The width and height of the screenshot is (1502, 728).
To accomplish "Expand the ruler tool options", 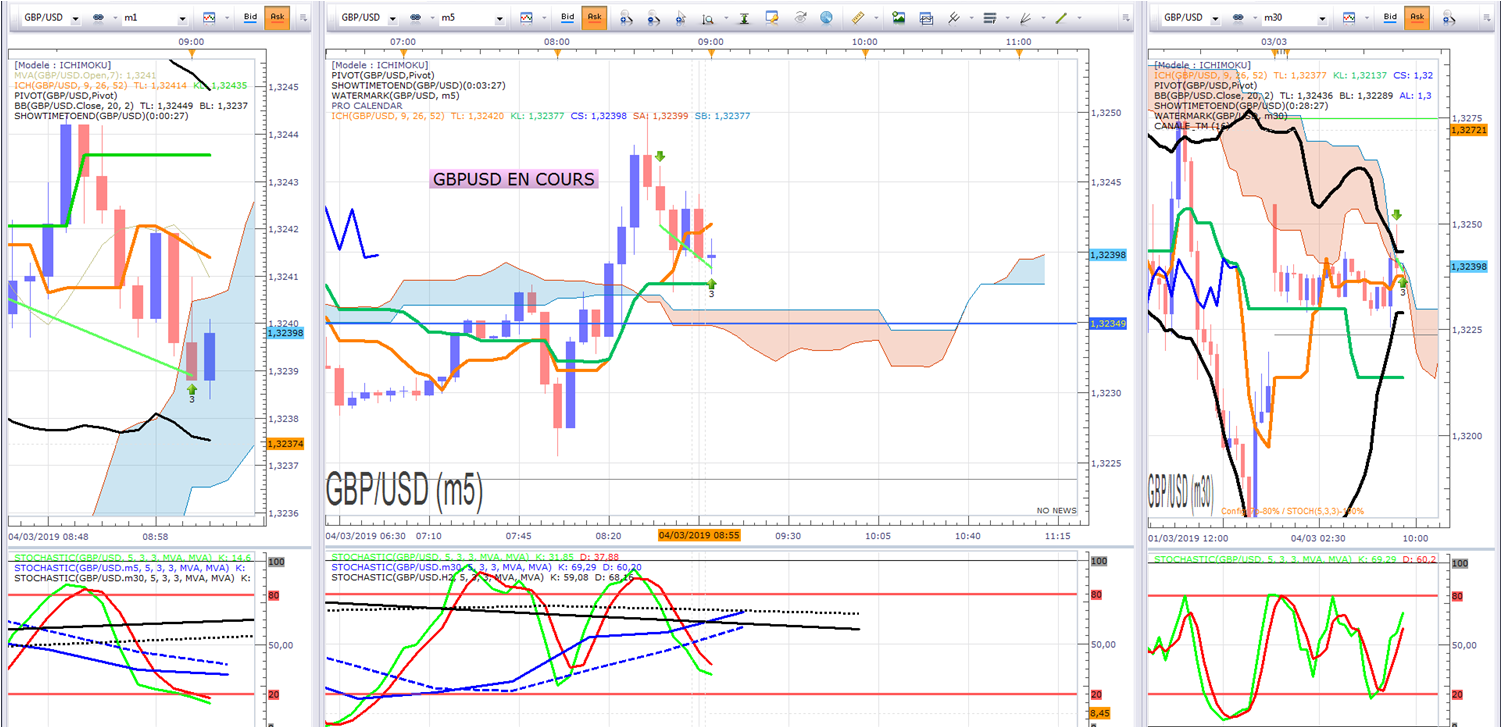I will coord(876,17).
